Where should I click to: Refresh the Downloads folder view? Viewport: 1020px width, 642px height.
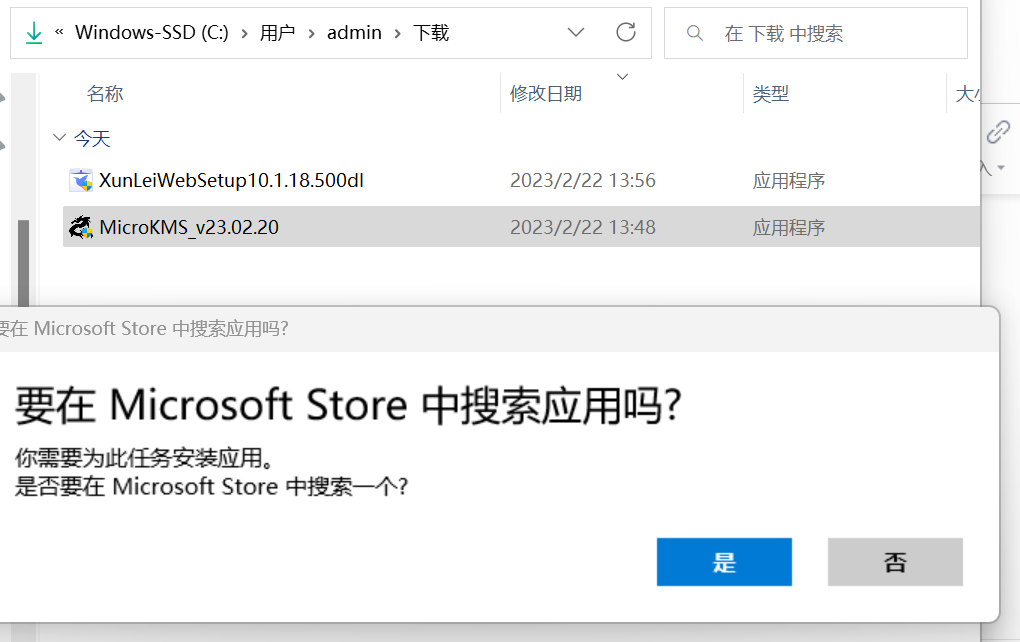coord(626,32)
